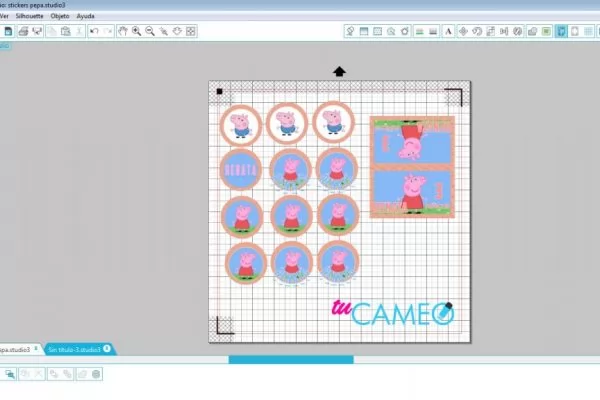
Task: Click the second overlapping-shapes icon in bottom toolbar
Action: pyautogui.click(x=67, y=374)
